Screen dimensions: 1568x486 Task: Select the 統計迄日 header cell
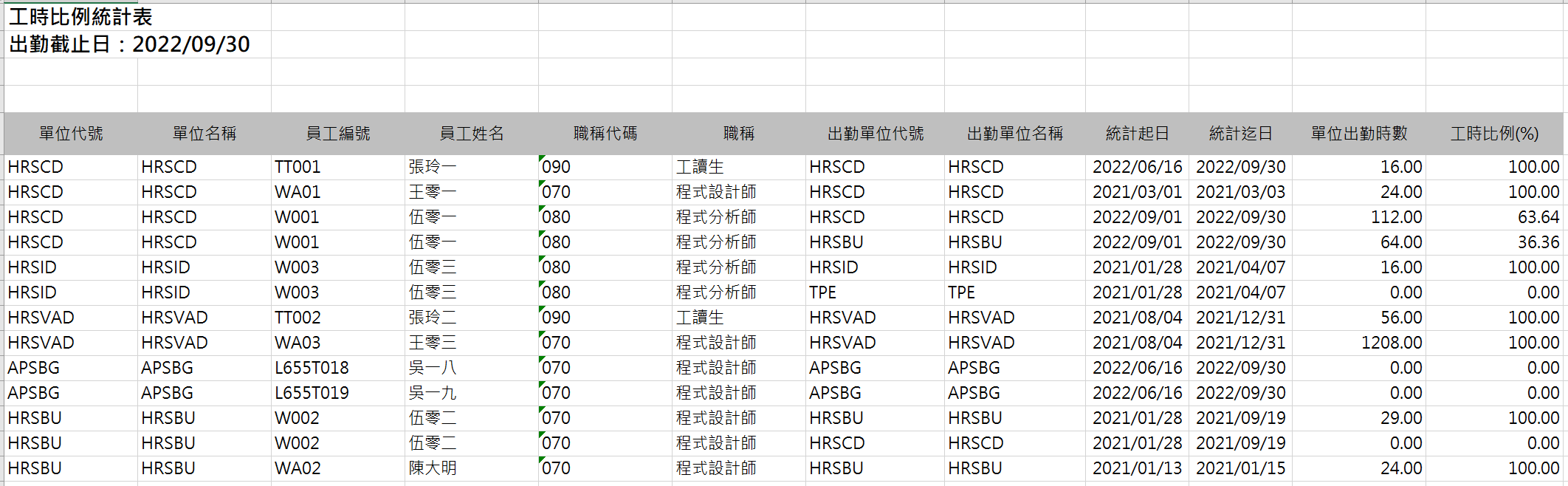coord(1240,134)
